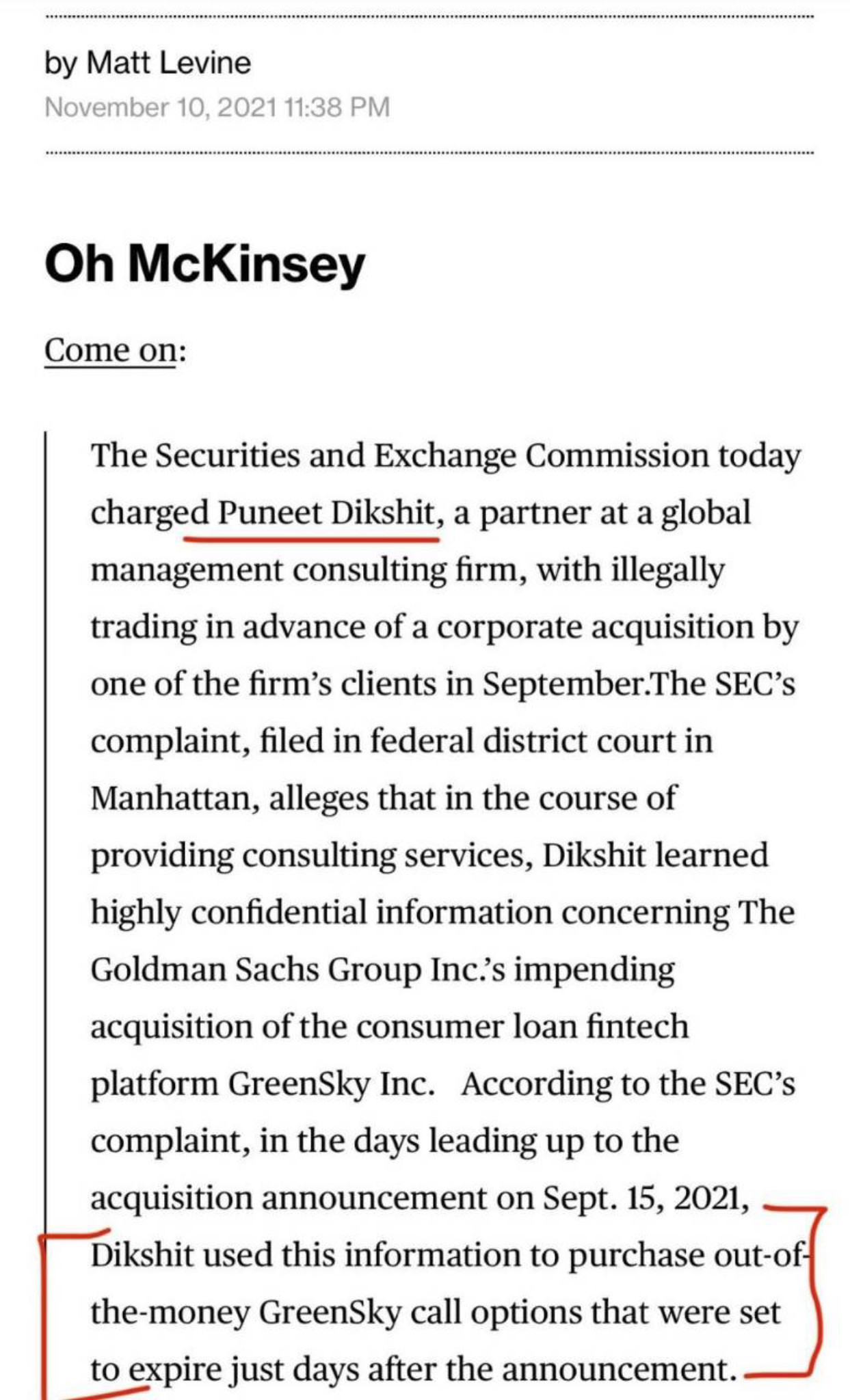Viewport: 850px width, 1400px height.
Task: Click the name "Puneet Dikshit" in quote
Action: pyautogui.click(x=326, y=513)
